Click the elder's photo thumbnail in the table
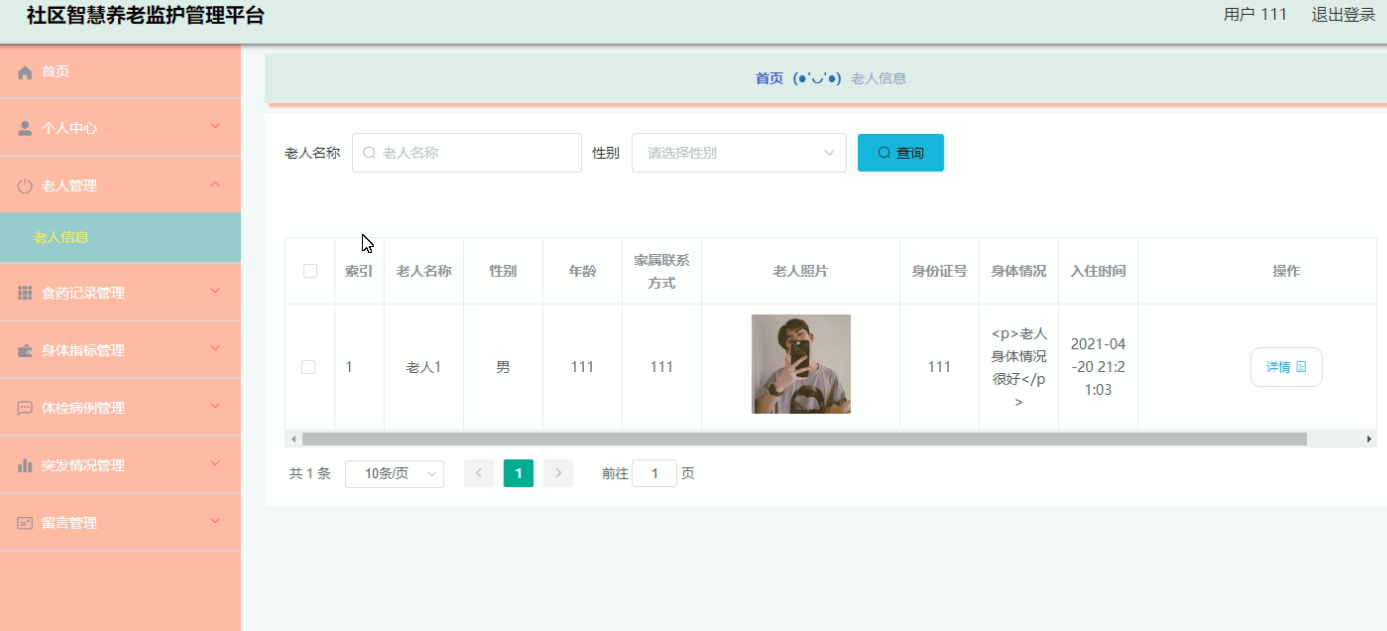The image size is (1387, 631). pyautogui.click(x=800, y=363)
